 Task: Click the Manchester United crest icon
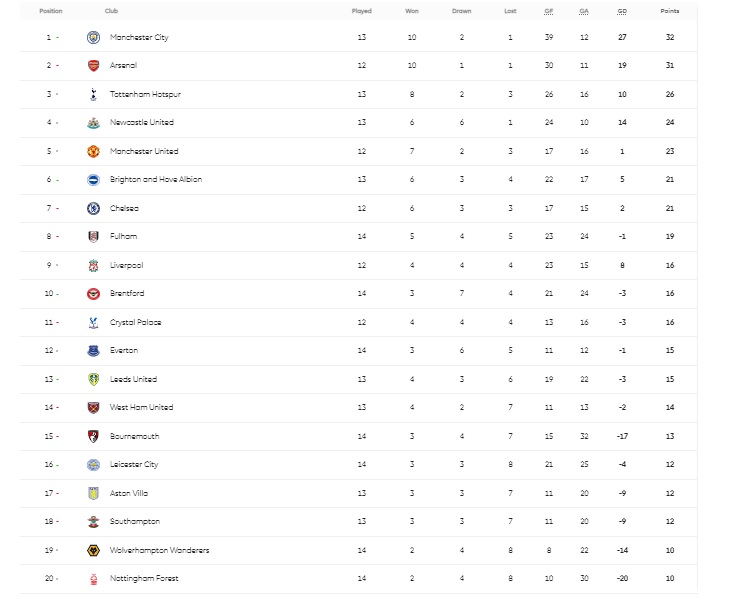coord(93,151)
